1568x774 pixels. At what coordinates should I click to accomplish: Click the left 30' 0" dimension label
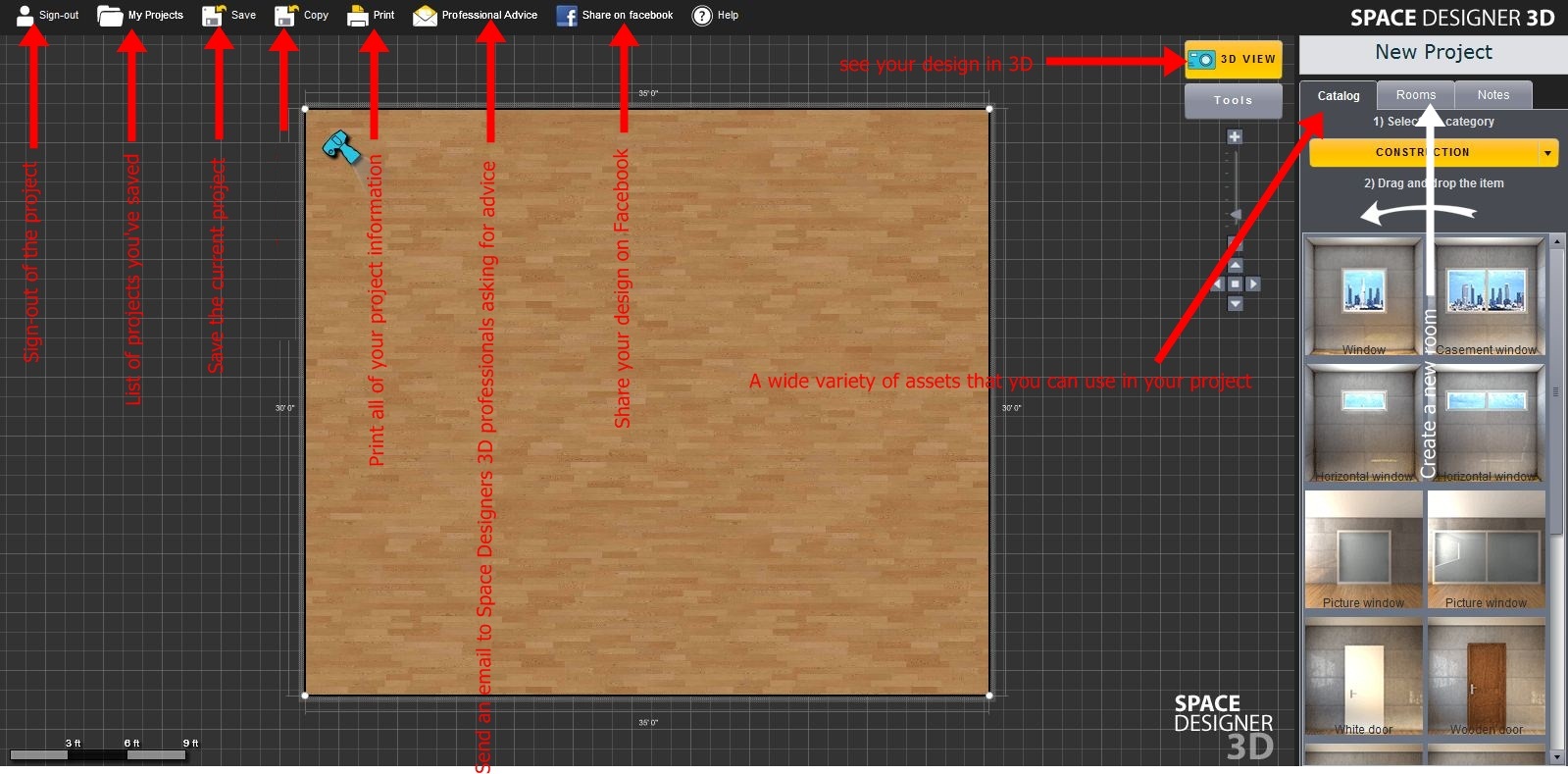pyautogui.click(x=284, y=408)
